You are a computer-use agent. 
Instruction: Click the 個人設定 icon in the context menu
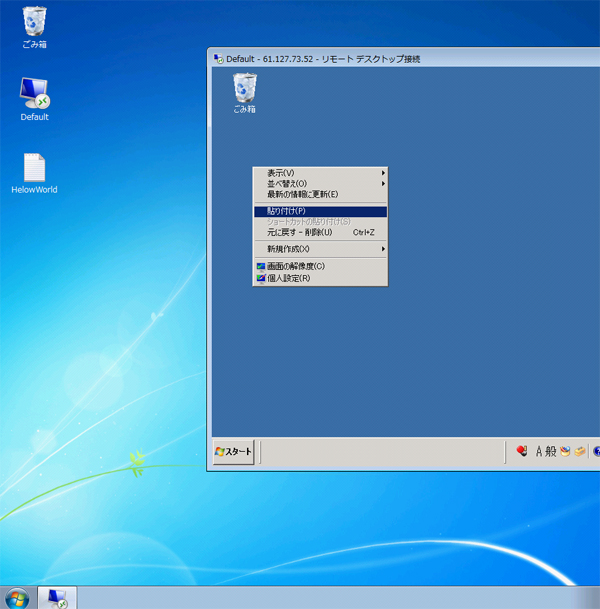pyautogui.click(x=261, y=278)
